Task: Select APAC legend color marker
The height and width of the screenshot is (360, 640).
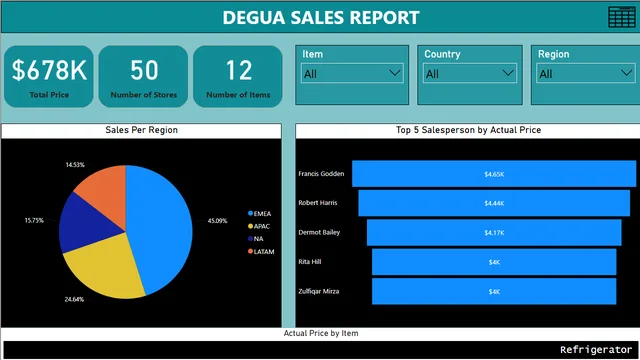Action: point(250,226)
